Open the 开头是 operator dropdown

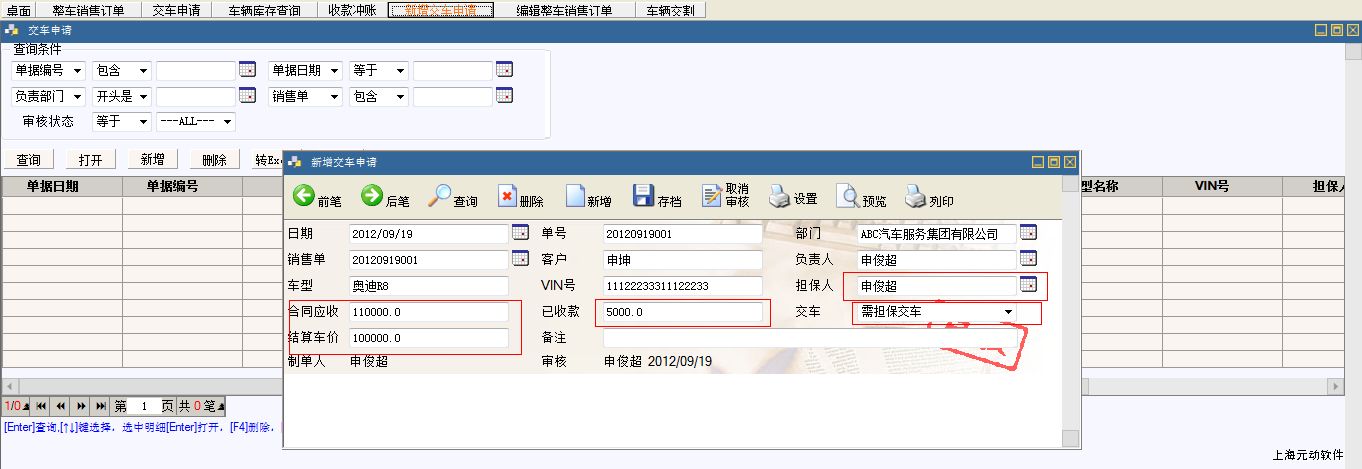click(x=143, y=97)
